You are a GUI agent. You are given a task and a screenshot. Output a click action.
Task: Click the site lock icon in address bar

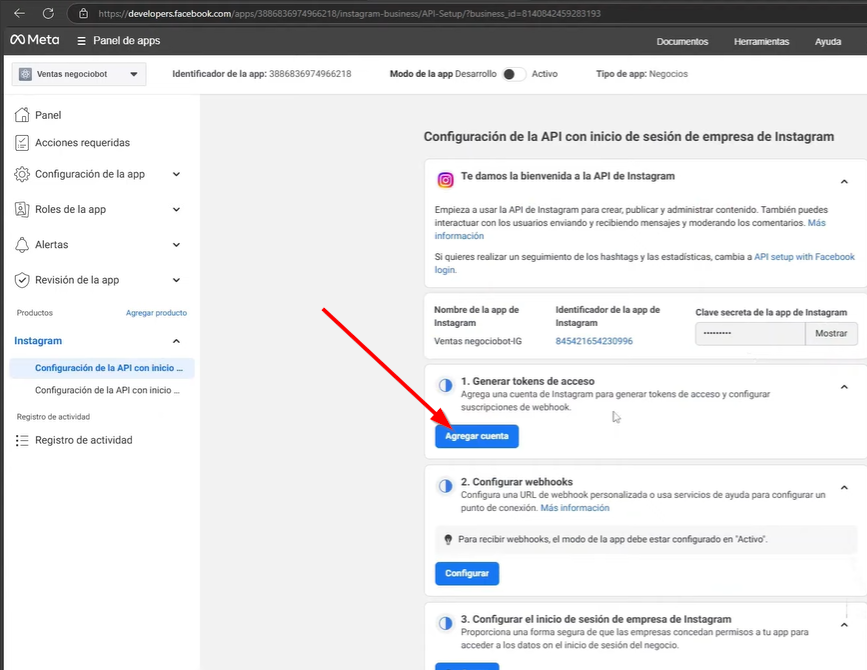click(x=83, y=13)
